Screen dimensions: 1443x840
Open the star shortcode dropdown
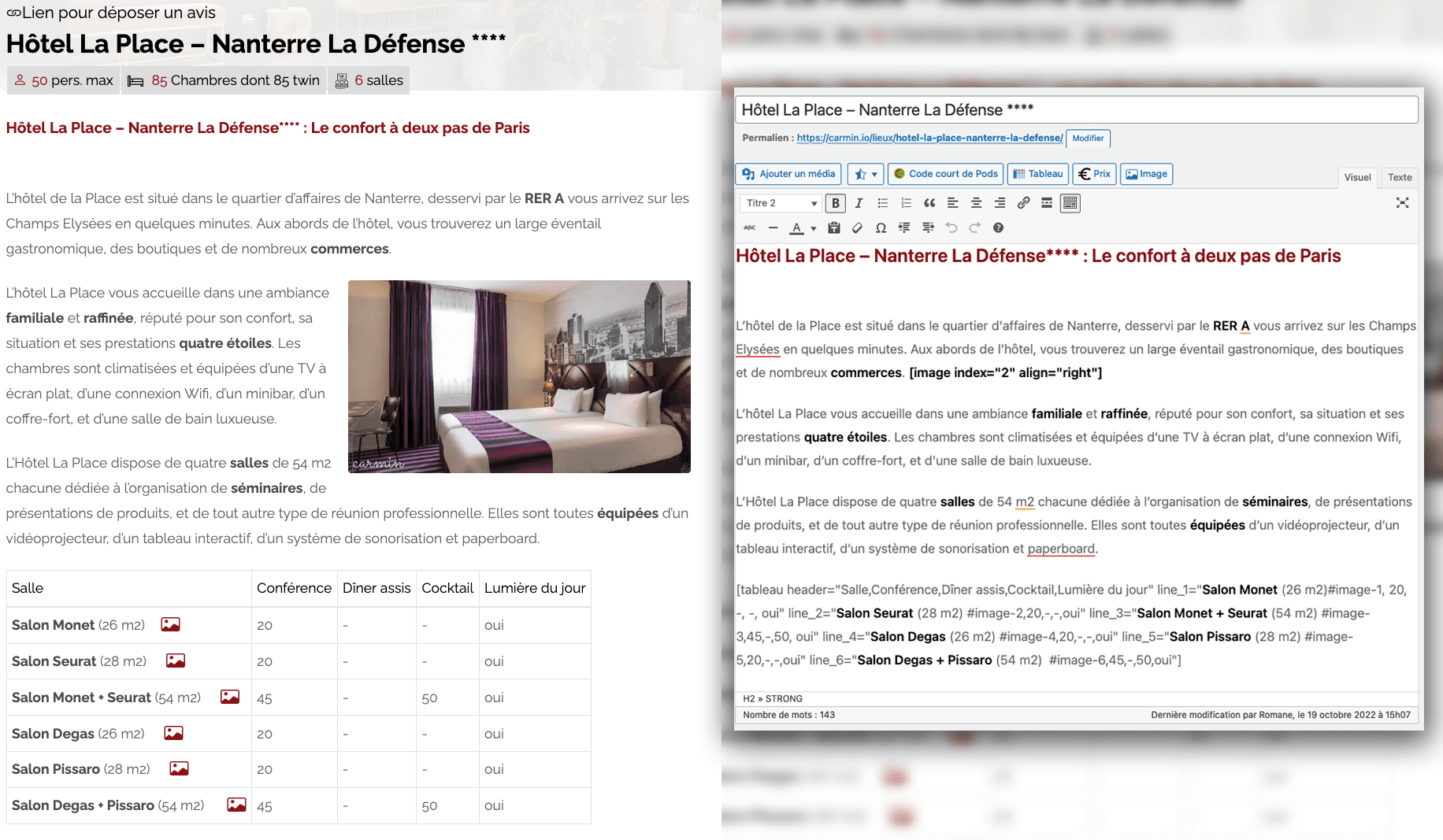(x=865, y=174)
